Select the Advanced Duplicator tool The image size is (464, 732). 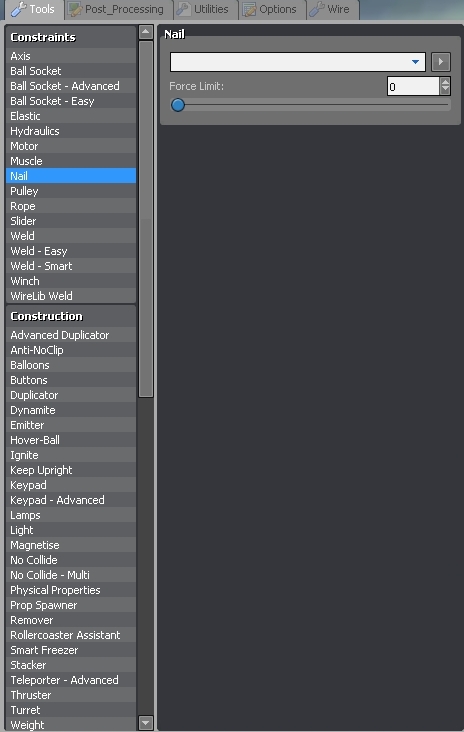(71, 335)
